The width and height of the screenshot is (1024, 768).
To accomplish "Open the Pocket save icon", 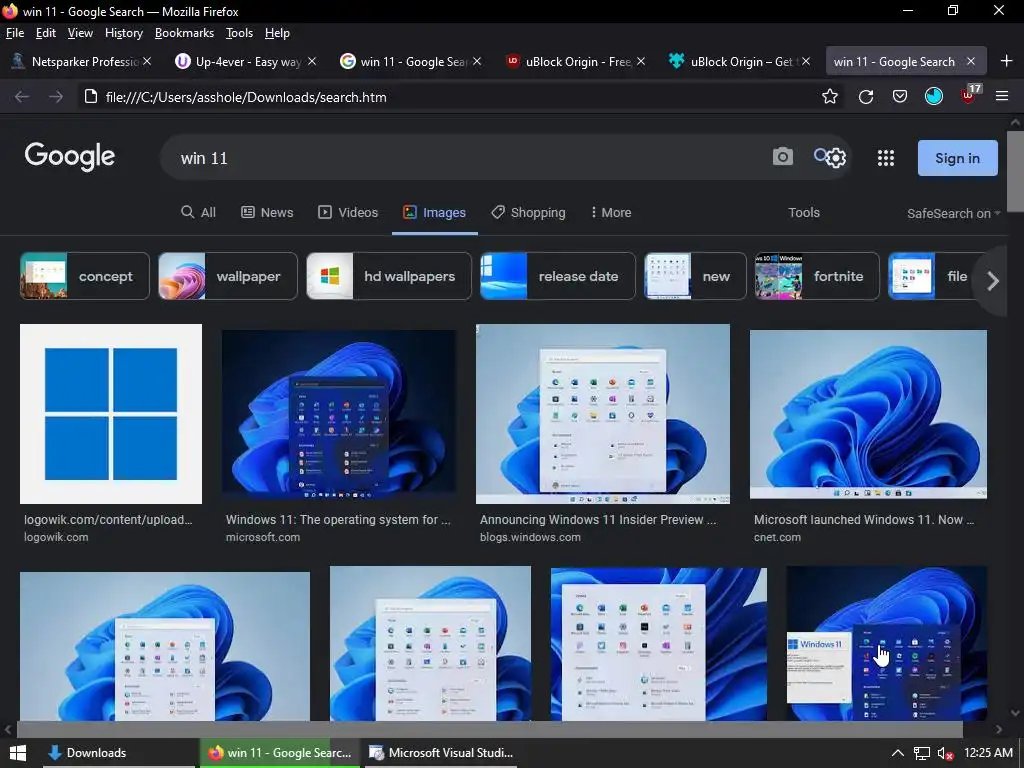I will click(x=900, y=97).
